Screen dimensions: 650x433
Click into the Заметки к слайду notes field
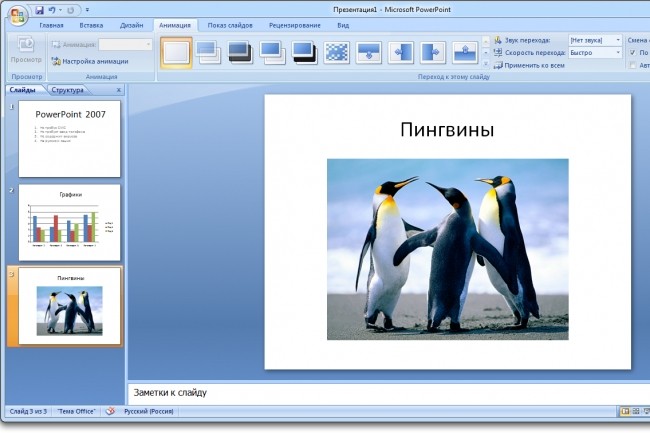[389, 394]
